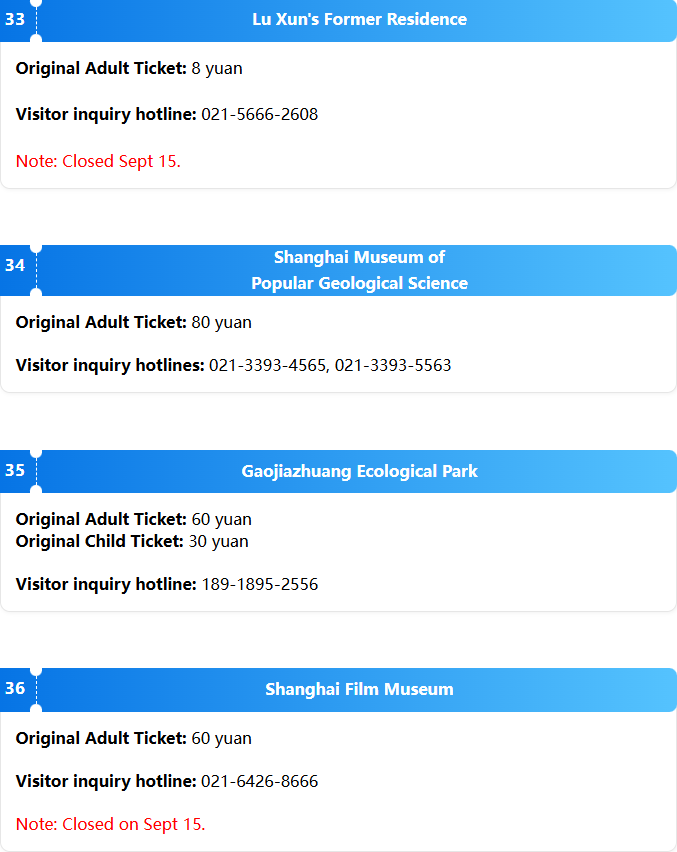Image resolution: width=677 pixels, height=852 pixels.
Task: Select Shanghai Museum of Popular Geological Science header
Action: click(x=359, y=270)
